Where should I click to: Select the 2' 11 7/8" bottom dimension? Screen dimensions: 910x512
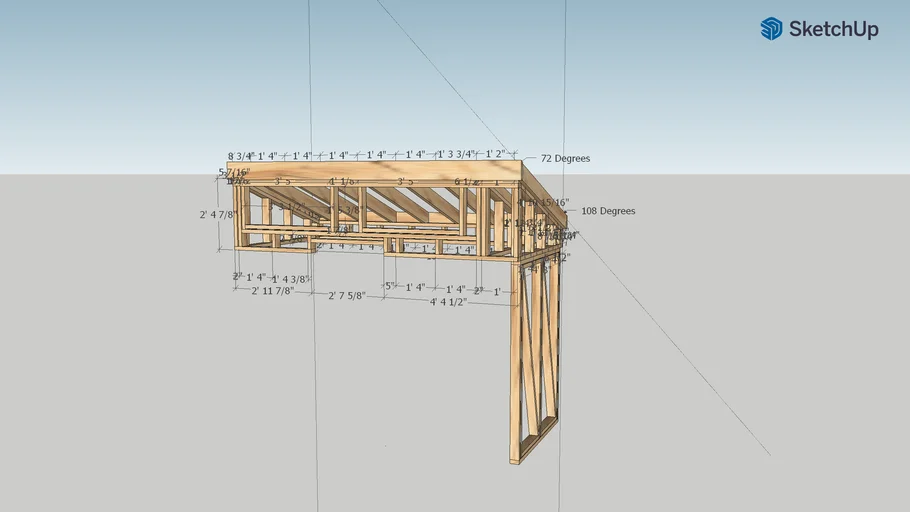point(273,291)
